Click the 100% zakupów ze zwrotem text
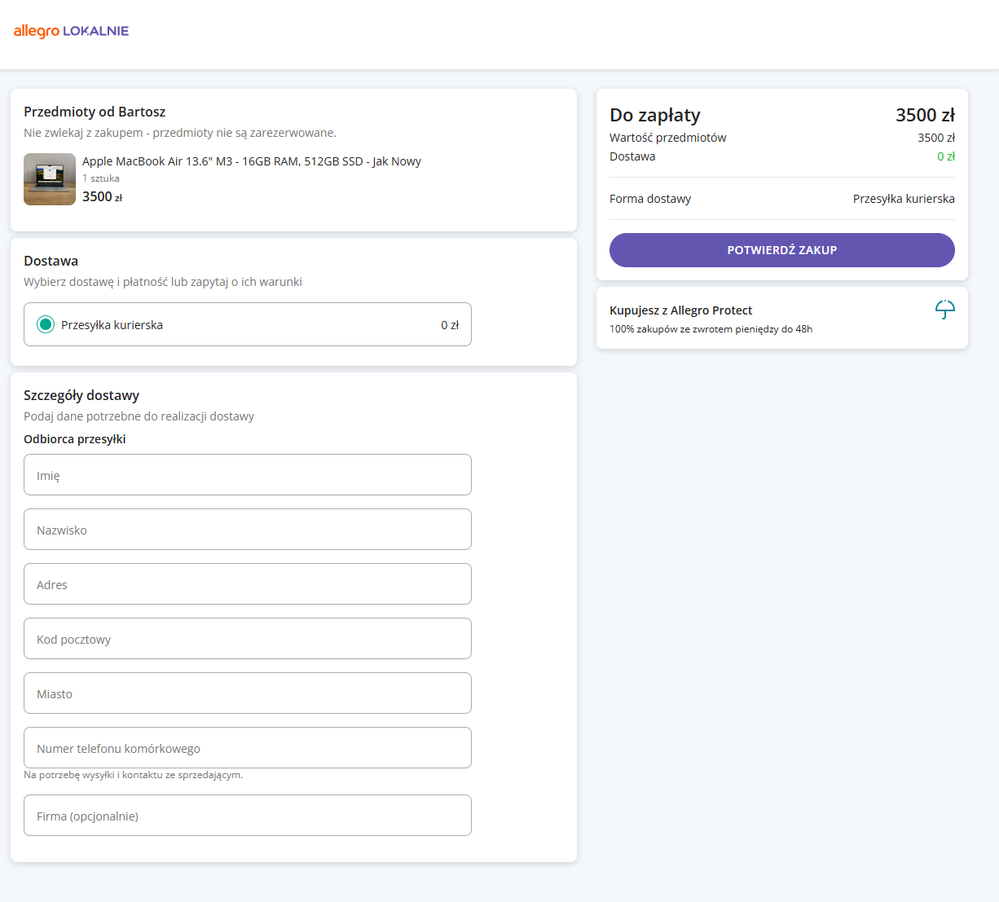The width and height of the screenshot is (999, 902). (x=710, y=329)
